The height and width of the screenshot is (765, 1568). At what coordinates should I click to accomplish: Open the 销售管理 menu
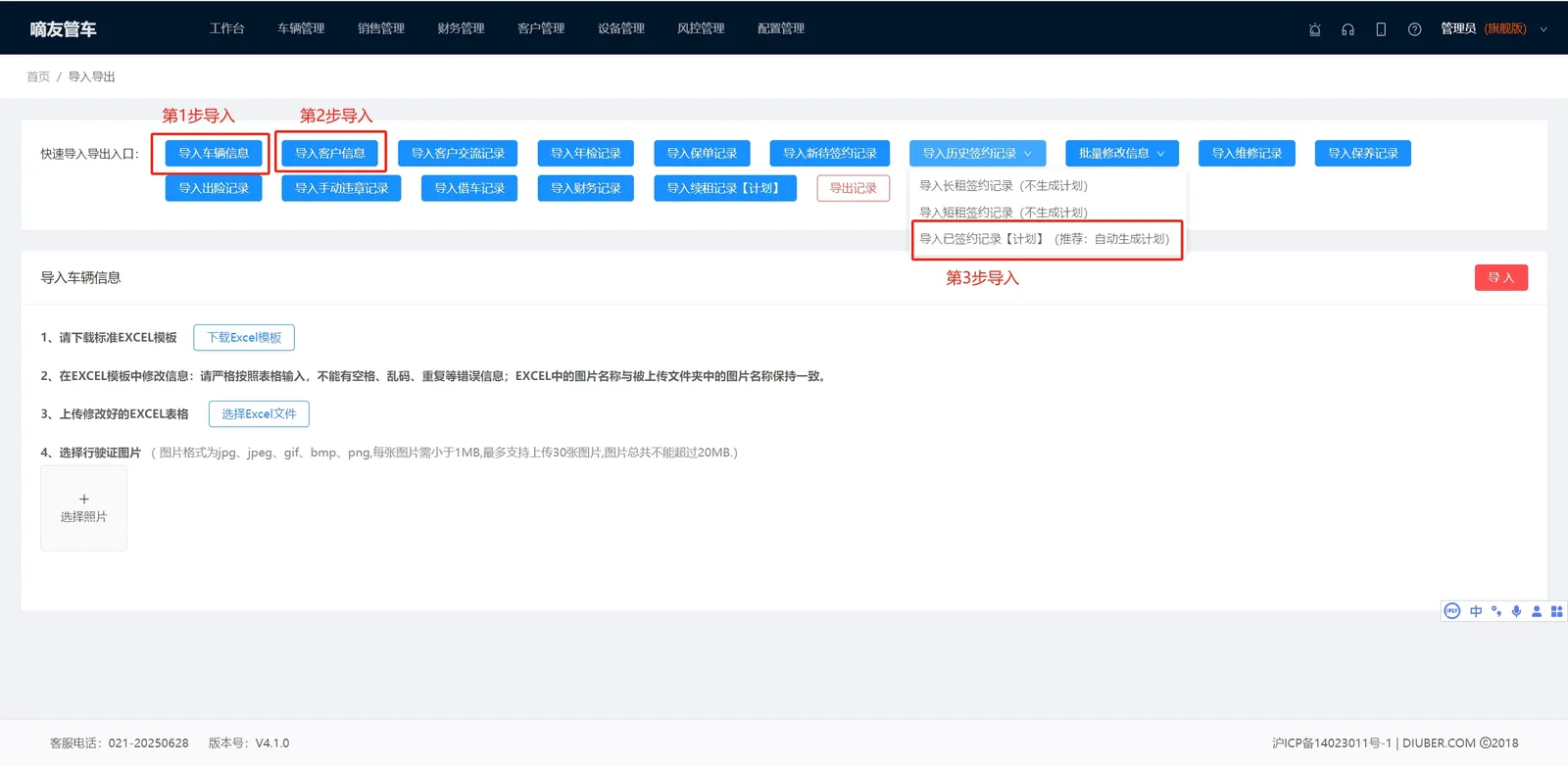(x=381, y=28)
